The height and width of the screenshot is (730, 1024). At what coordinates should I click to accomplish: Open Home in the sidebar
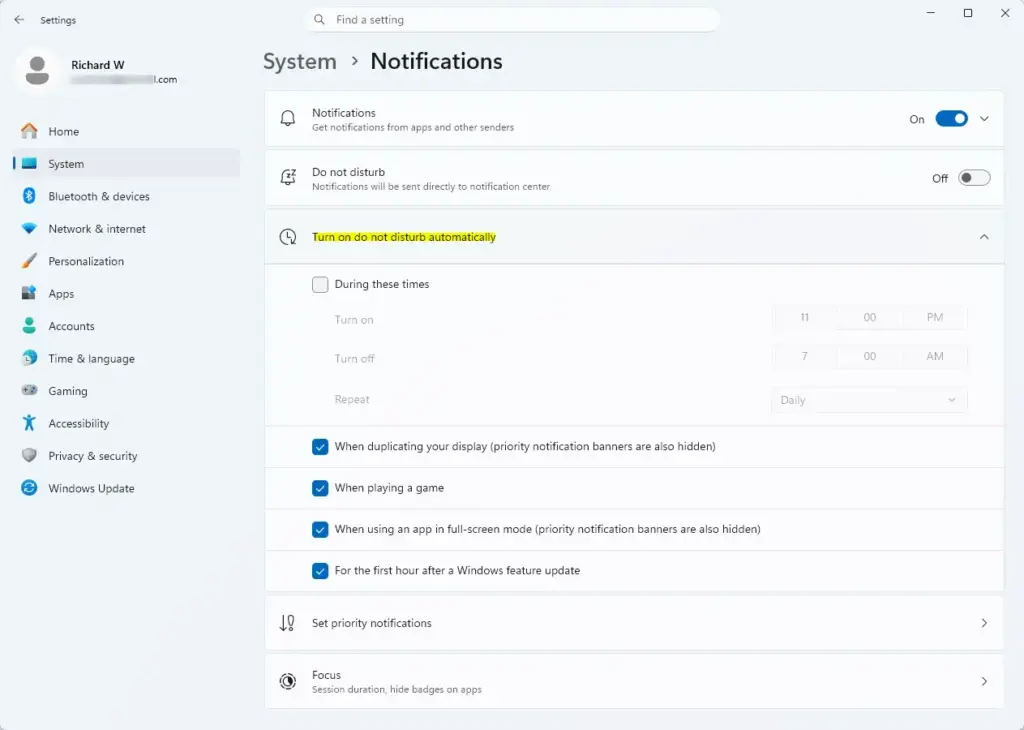click(127, 131)
